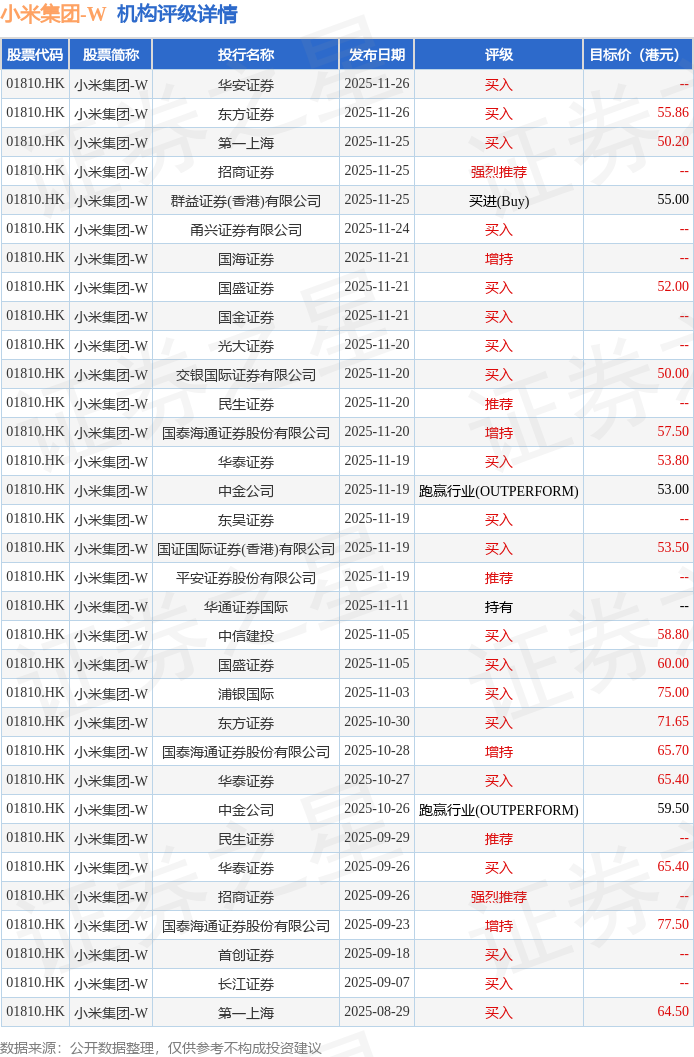Click the 评级 column header
Image resolution: width=694 pixels, height=1057 pixels.
click(499, 55)
